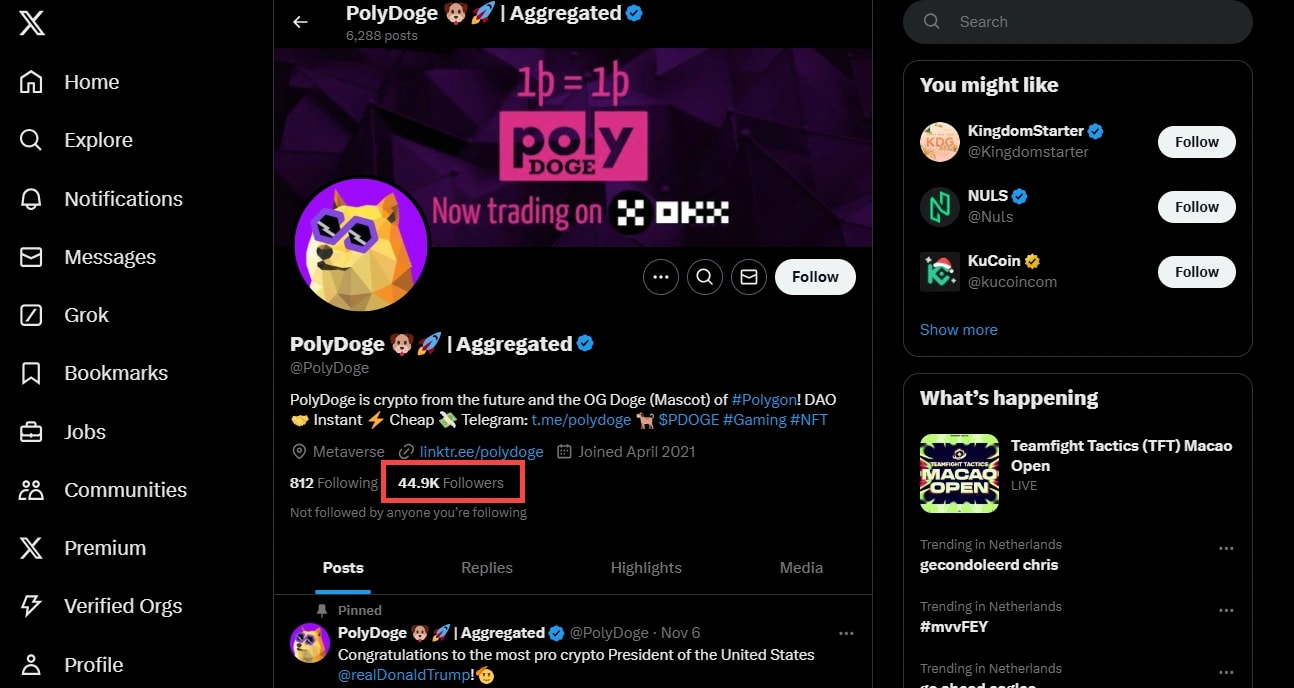Viewport: 1294px width, 688px height.
Task: View the 44.9K Followers list
Action: [x=451, y=483]
